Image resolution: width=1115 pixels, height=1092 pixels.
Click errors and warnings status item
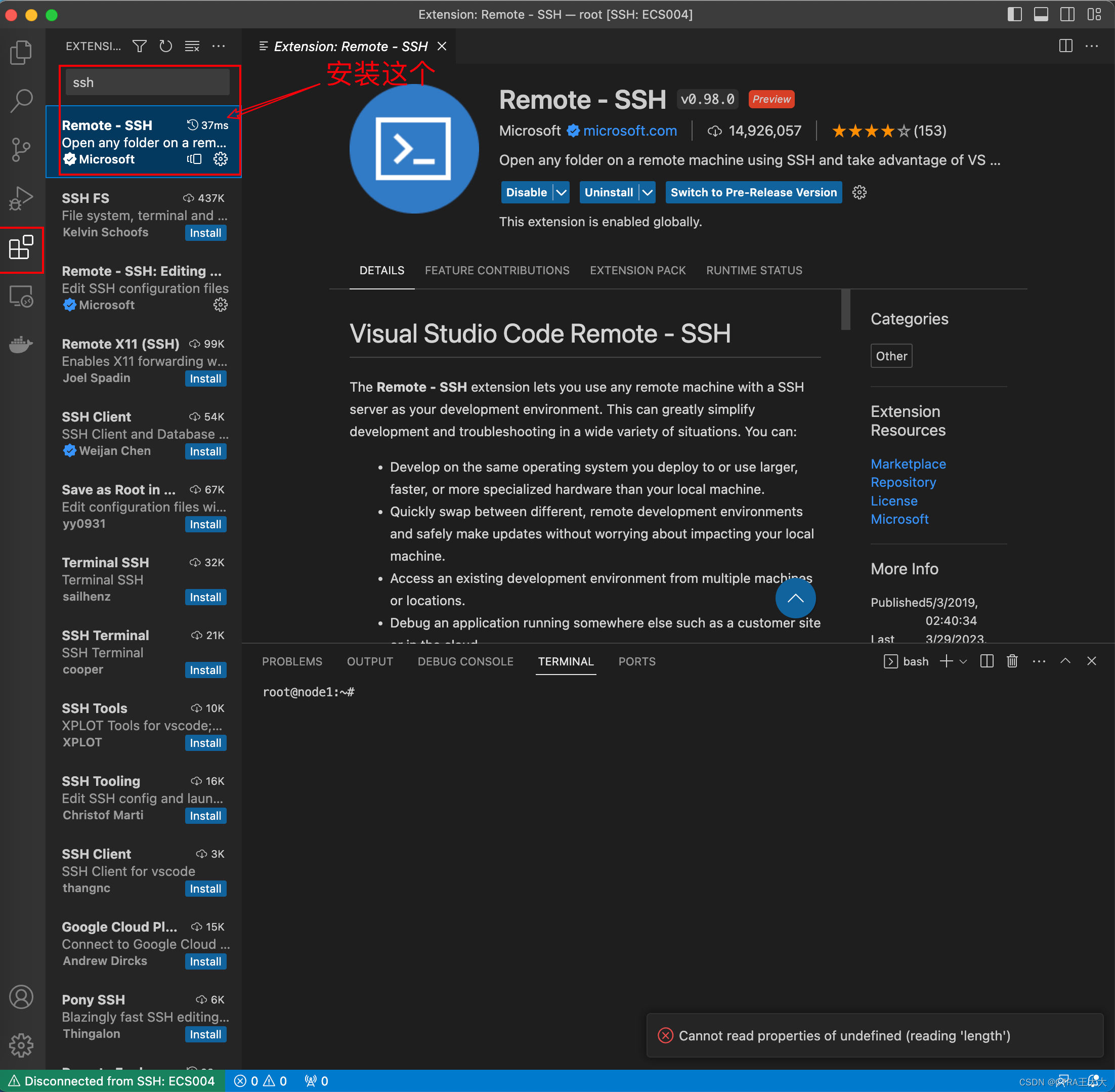(x=260, y=1081)
